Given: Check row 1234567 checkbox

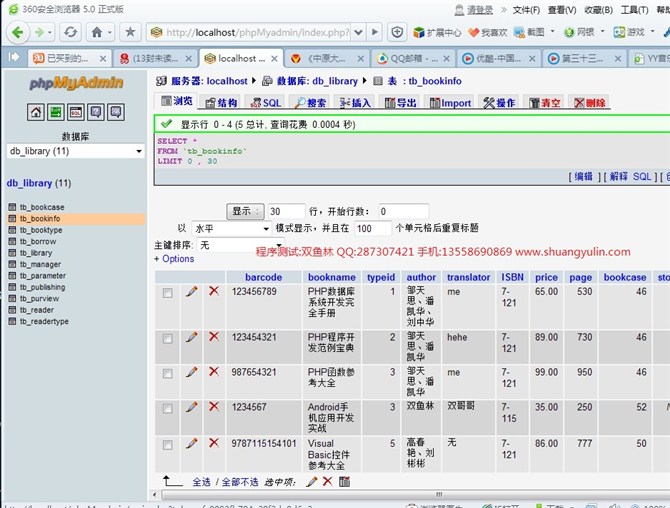Looking at the screenshot, I should [168, 409].
